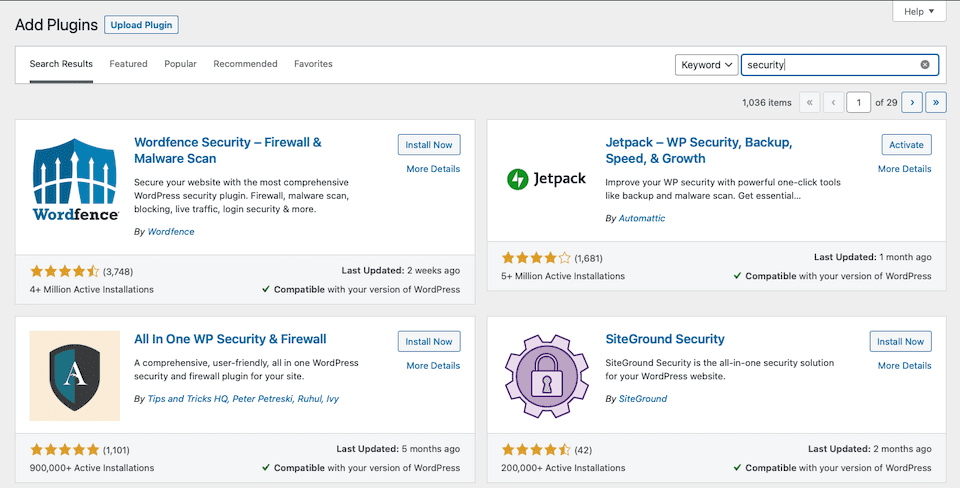Open the Favorites tab
960x488 pixels.
pos(313,64)
